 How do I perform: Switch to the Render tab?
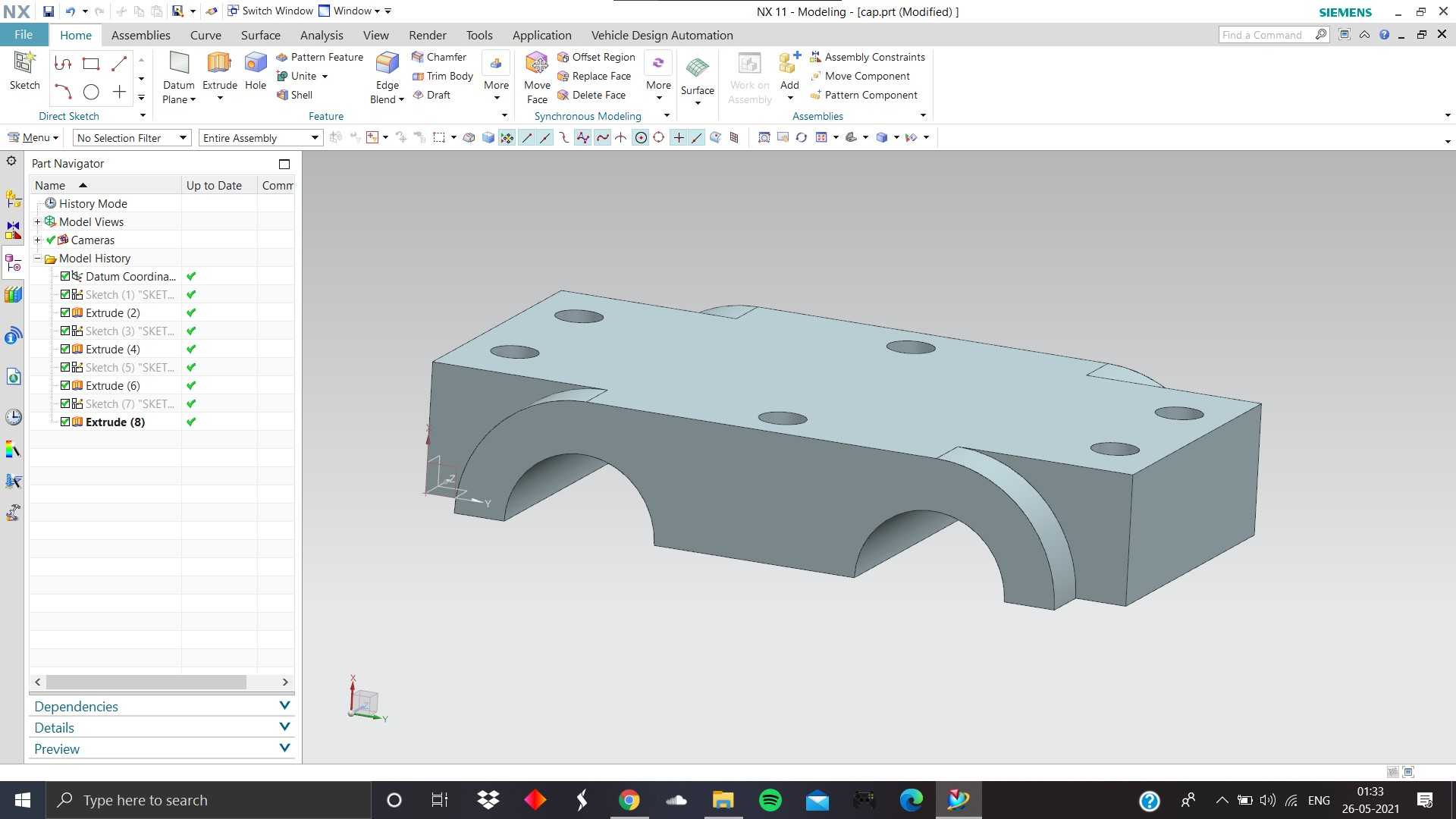pyautogui.click(x=428, y=35)
